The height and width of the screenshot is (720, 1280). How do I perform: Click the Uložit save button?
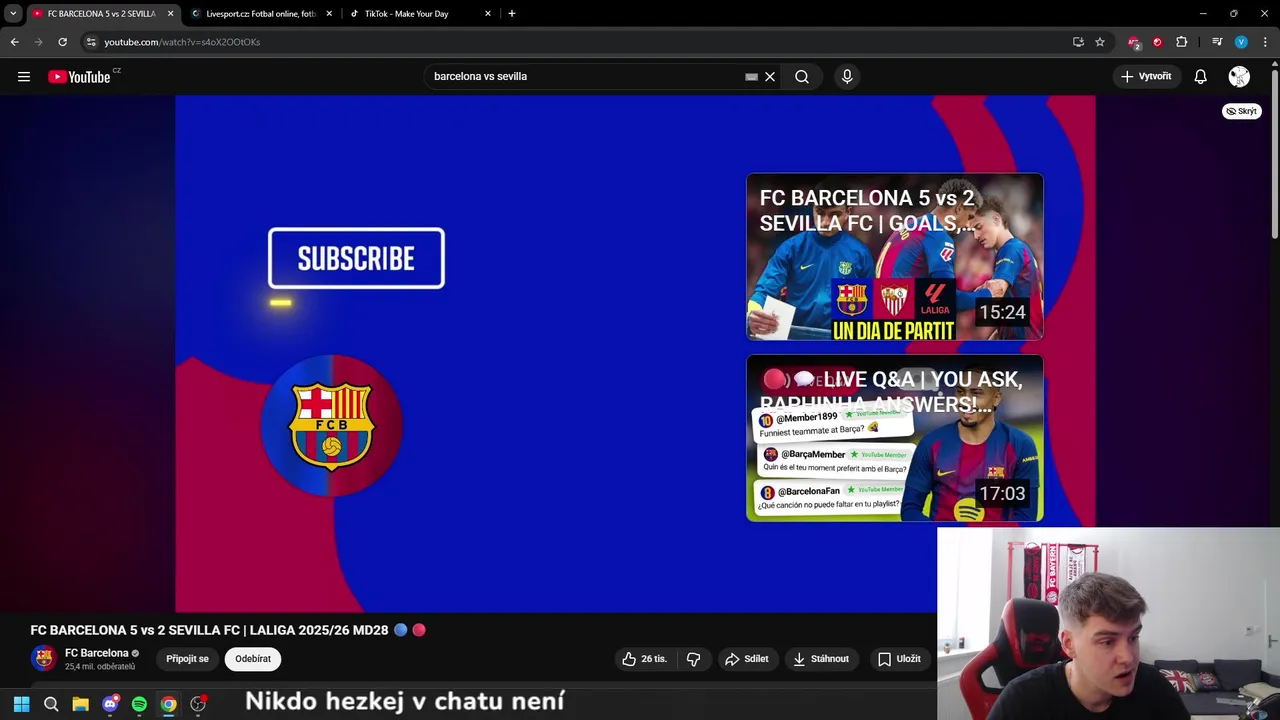coord(899,659)
